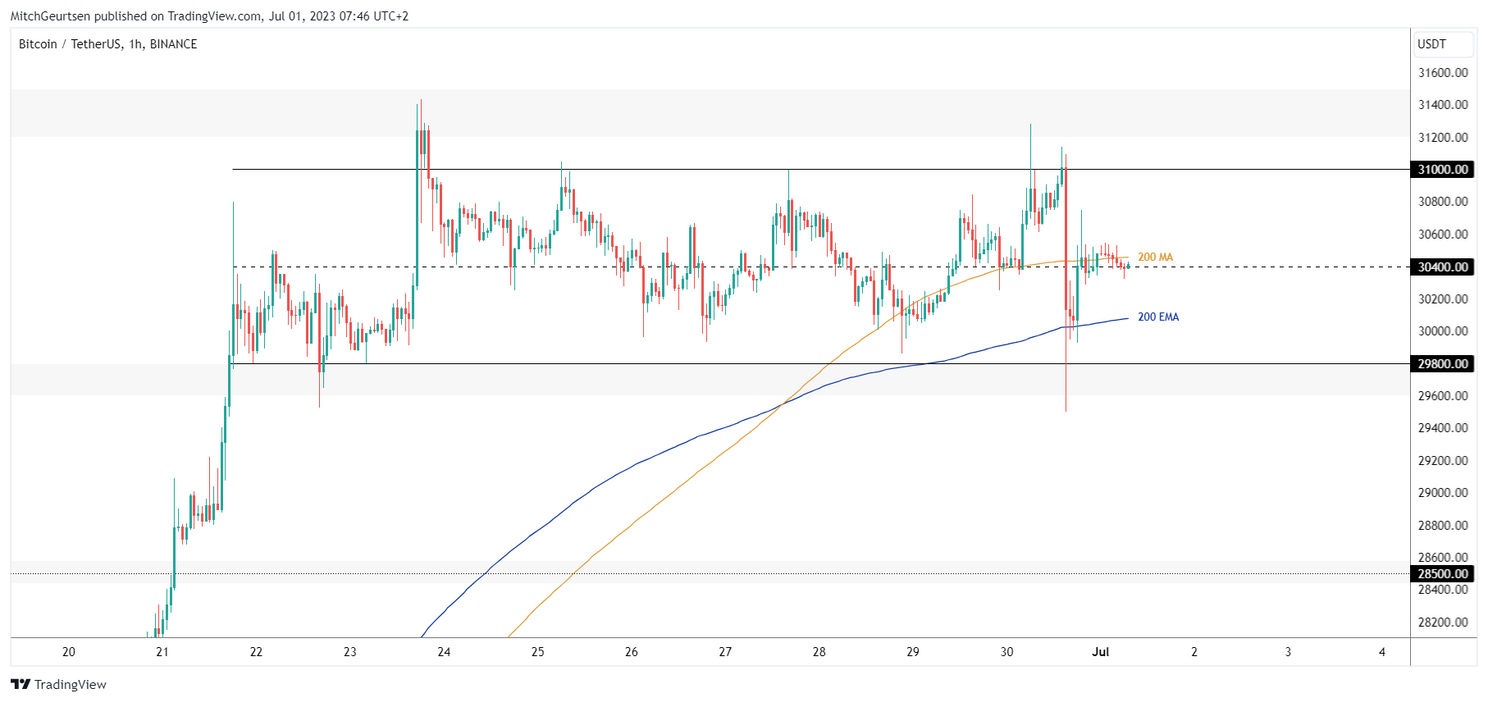Viewport: 1488px width, 702px height.
Task: Click the 31000.00 price tag on the axis
Action: point(1443,169)
